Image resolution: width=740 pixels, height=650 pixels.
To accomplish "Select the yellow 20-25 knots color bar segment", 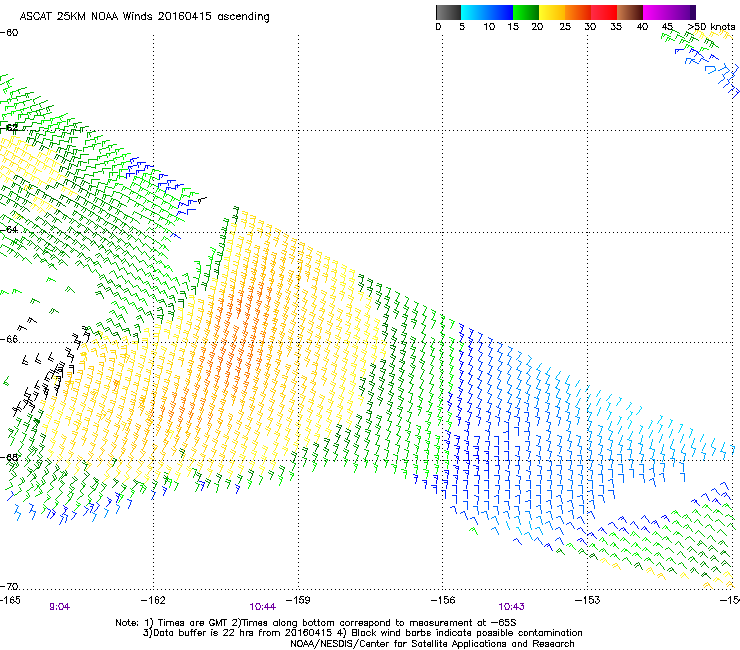I will pyautogui.click(x=552, y=12).
